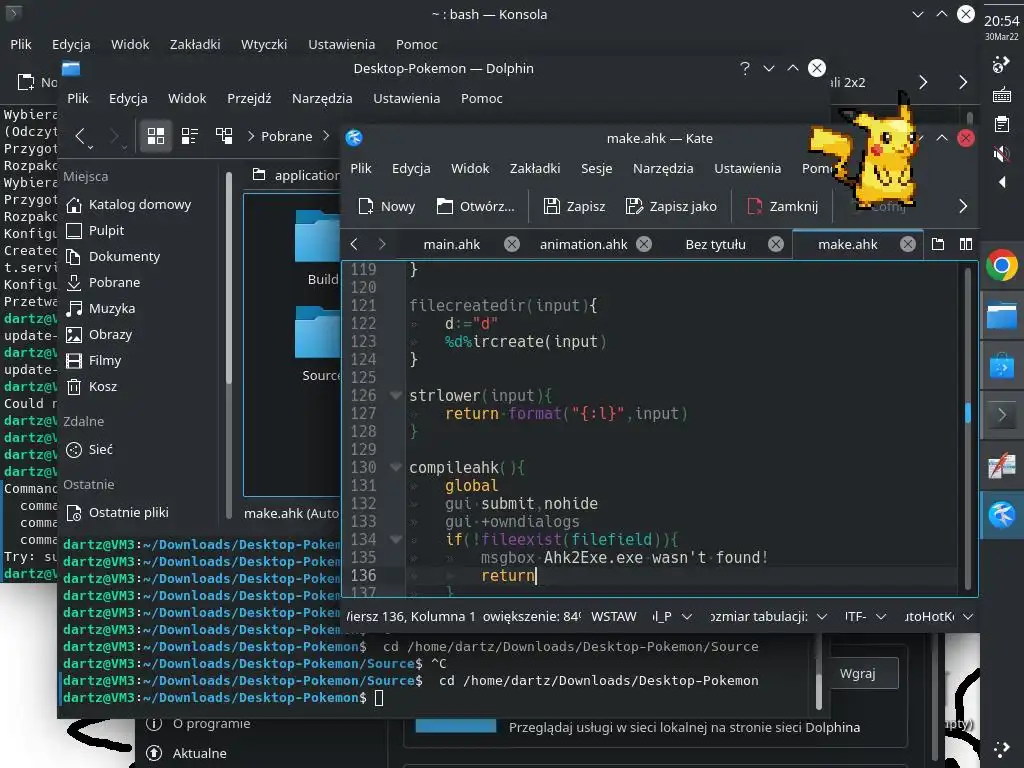Click file manager icon in side panel
Viewport: 1024px width, 768px height.
(1001, 316)
